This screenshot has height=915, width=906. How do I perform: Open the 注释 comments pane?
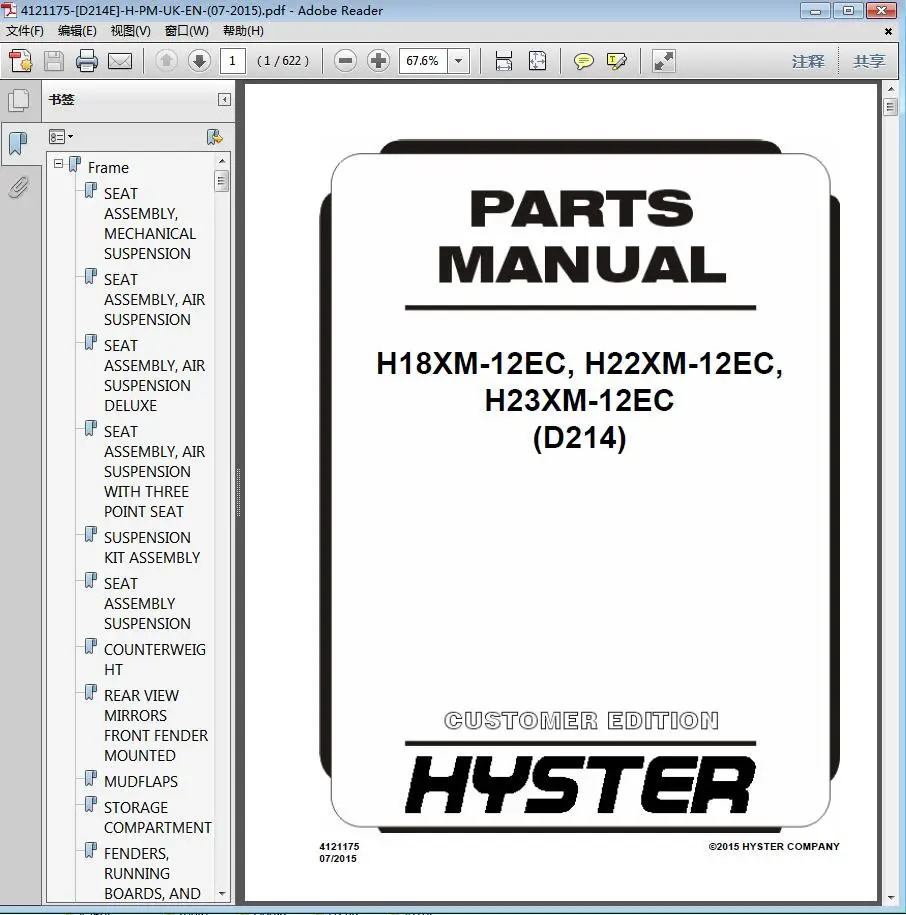click(808, 61)
